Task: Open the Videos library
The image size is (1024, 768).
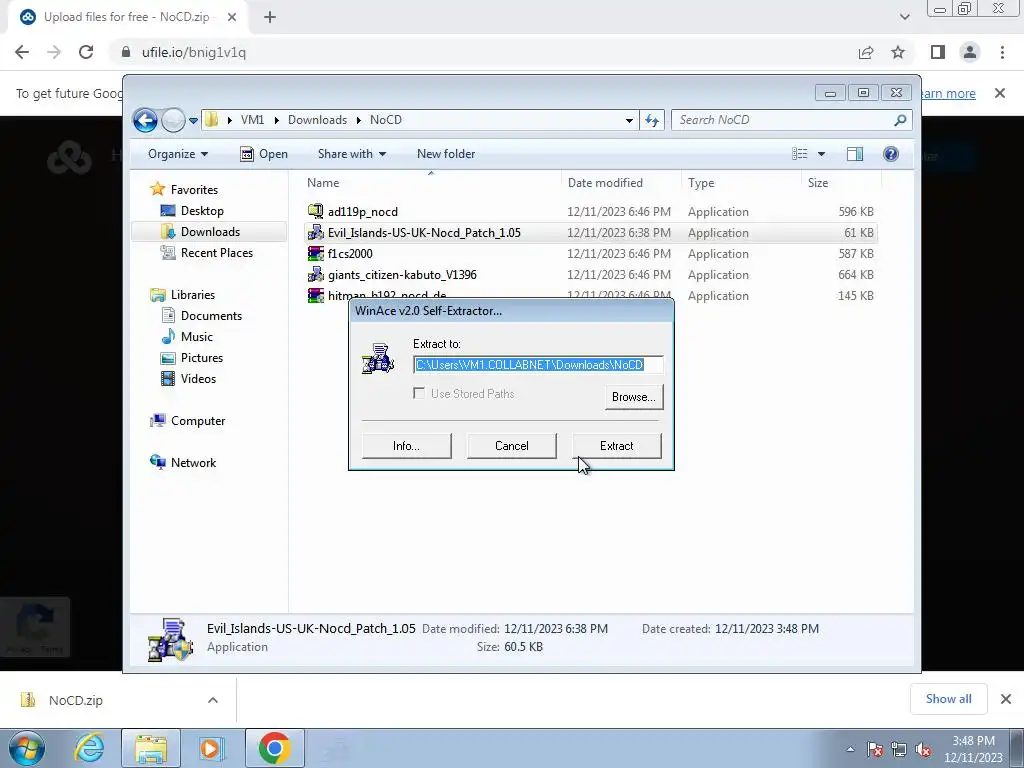Action: 198,379
